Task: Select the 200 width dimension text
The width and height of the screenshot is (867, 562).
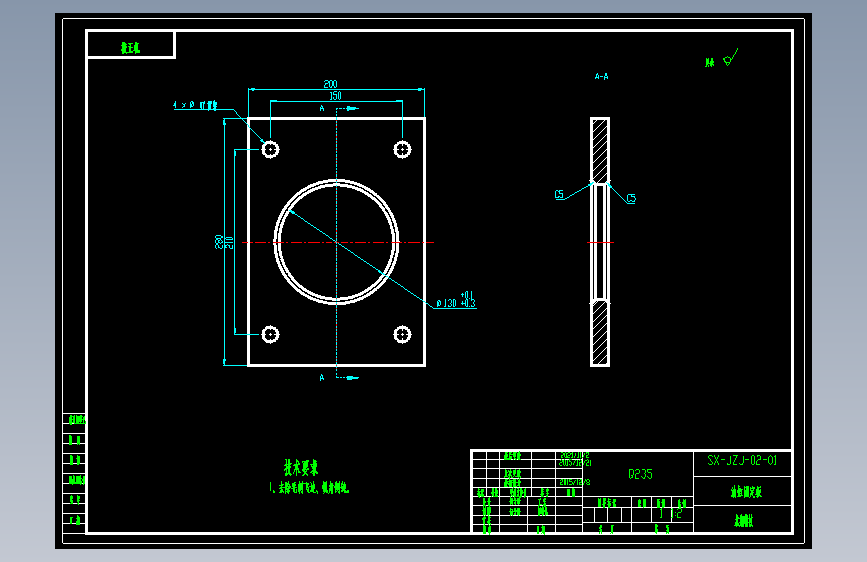Action: point(330,84)
